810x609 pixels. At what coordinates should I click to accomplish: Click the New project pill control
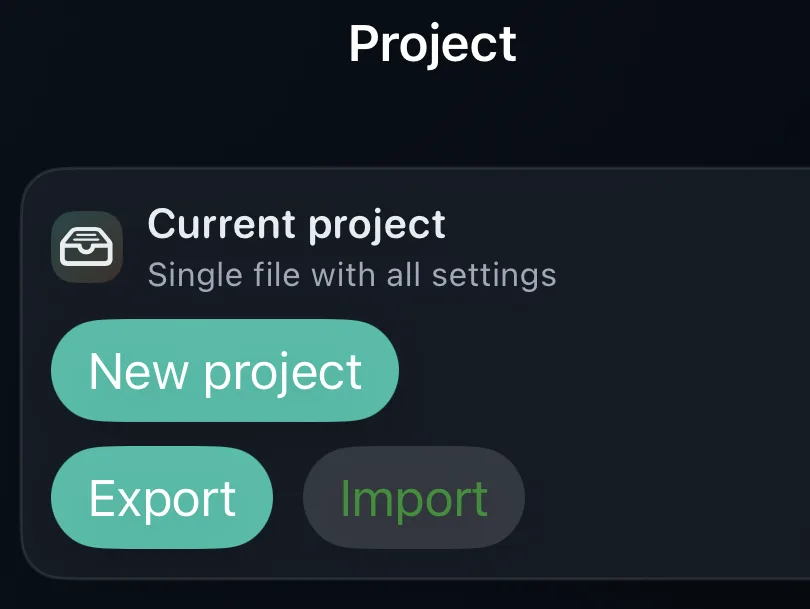tap(224, 370)
